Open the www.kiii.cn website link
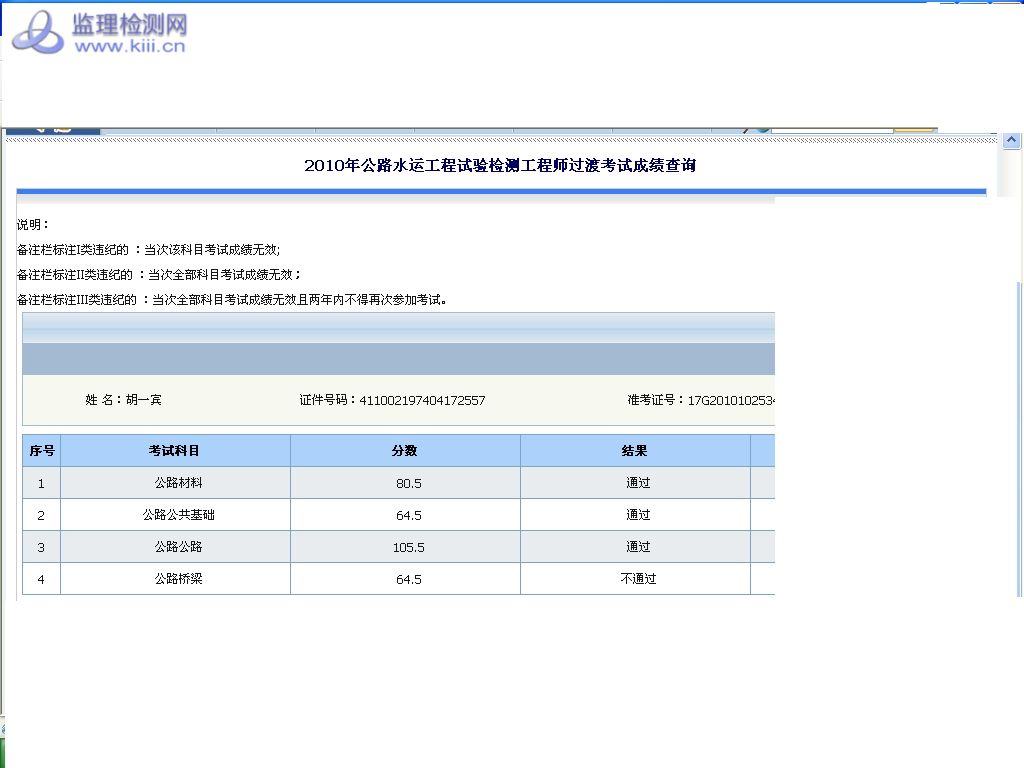Image resolution: width=1024 pixels, height=768 pixels. pos(130,46)
